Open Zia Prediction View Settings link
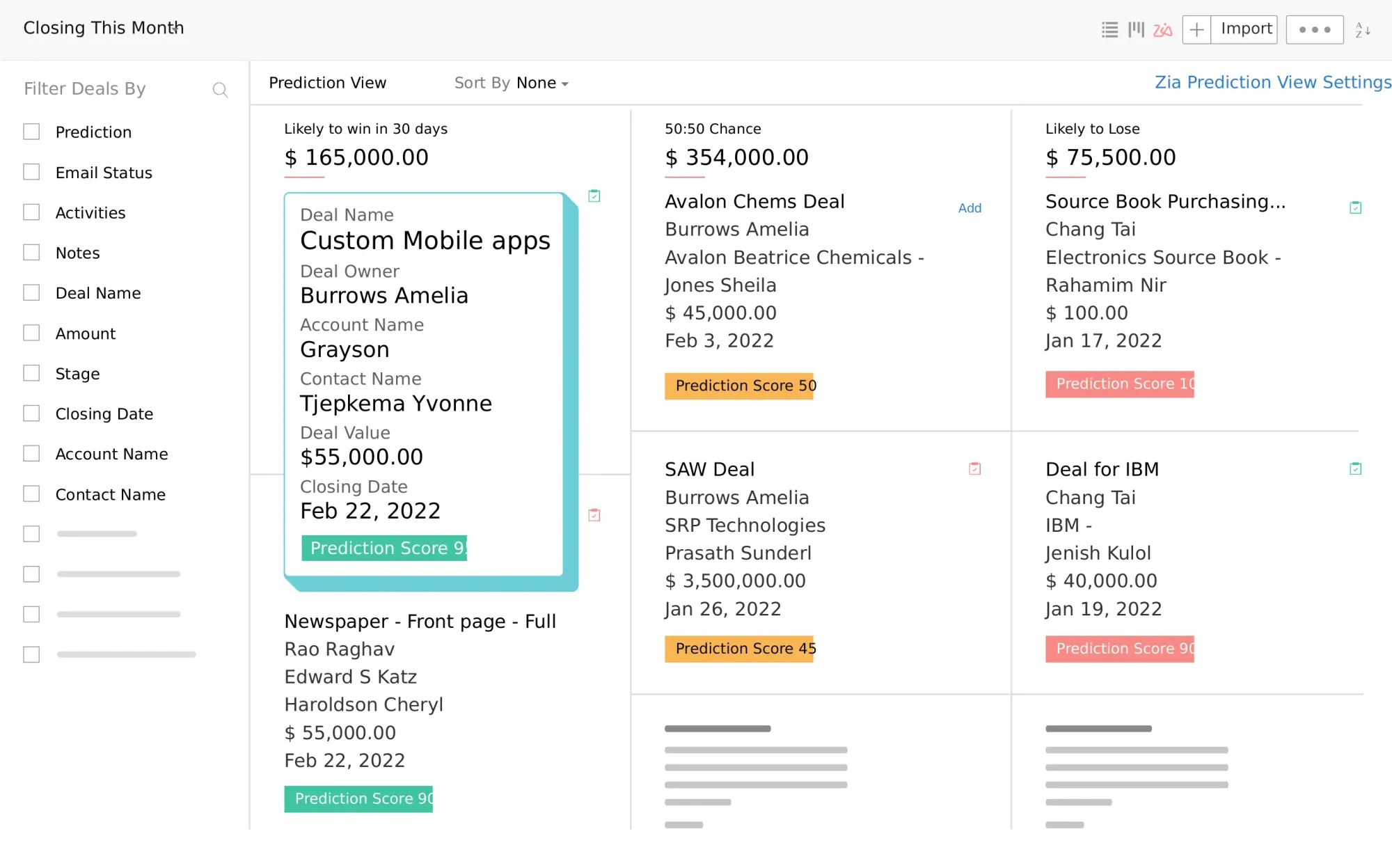The image size is (1392, 868). (x=1272, y=82)
